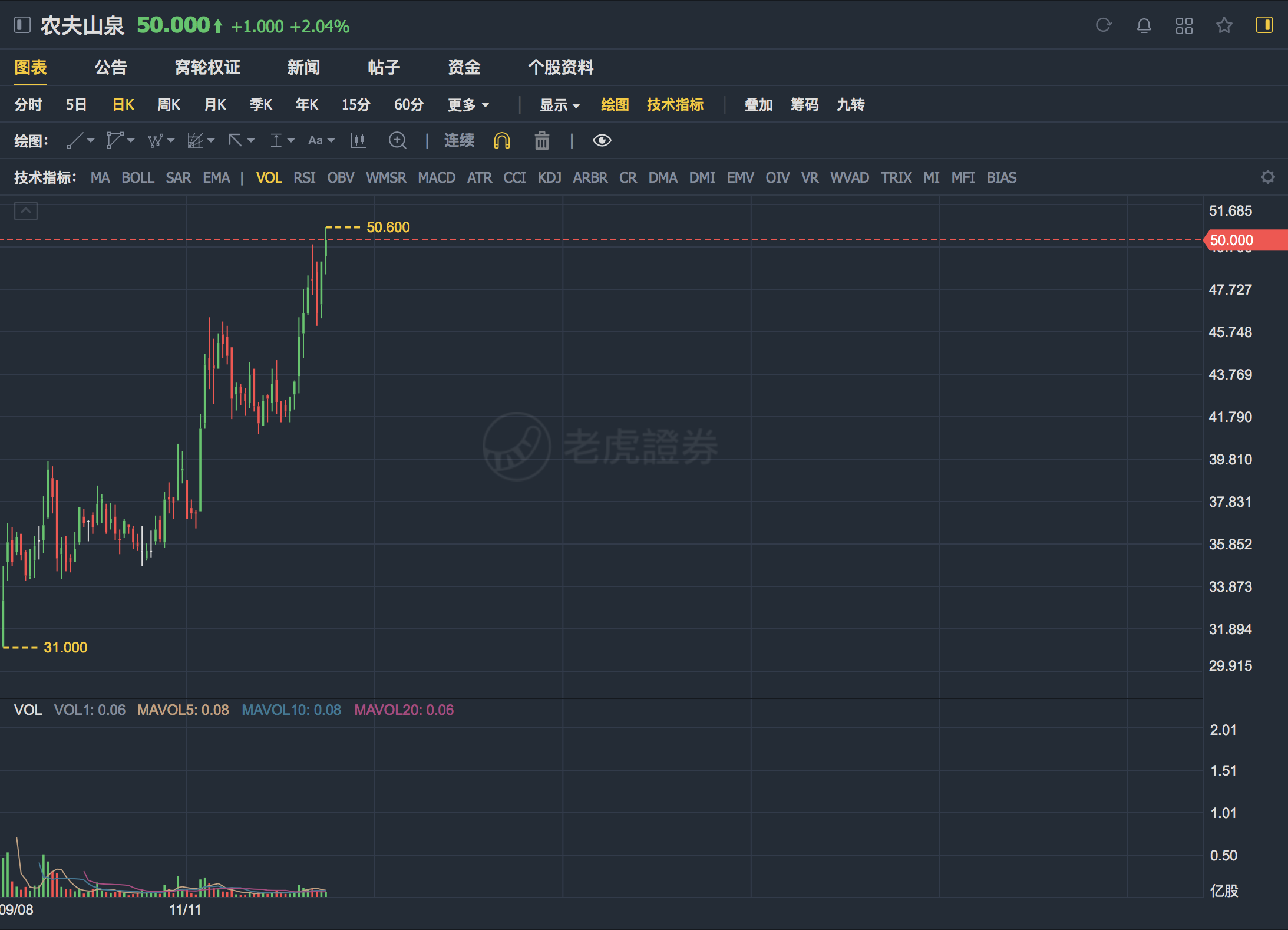Select the wave pattern drawing tool
1288x930 pixels.
[x=155, y=140]
